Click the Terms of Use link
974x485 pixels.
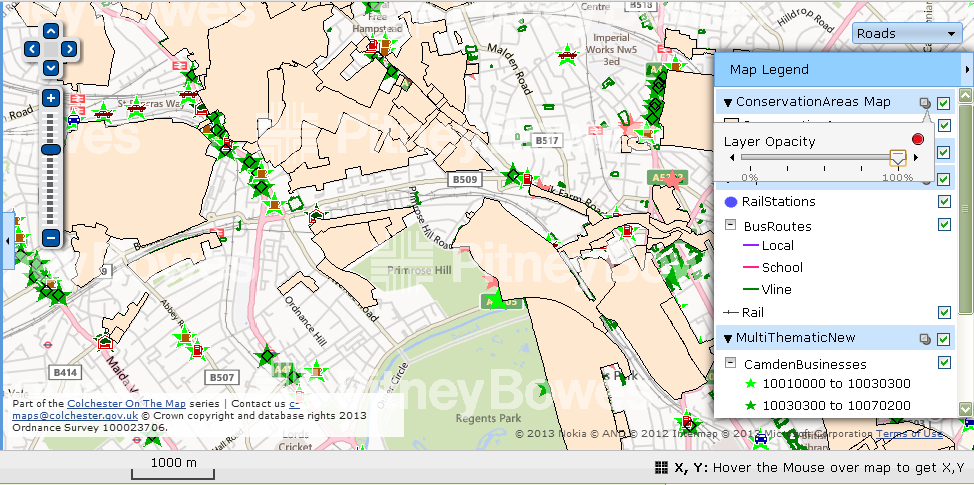click(x=908, y=433)
